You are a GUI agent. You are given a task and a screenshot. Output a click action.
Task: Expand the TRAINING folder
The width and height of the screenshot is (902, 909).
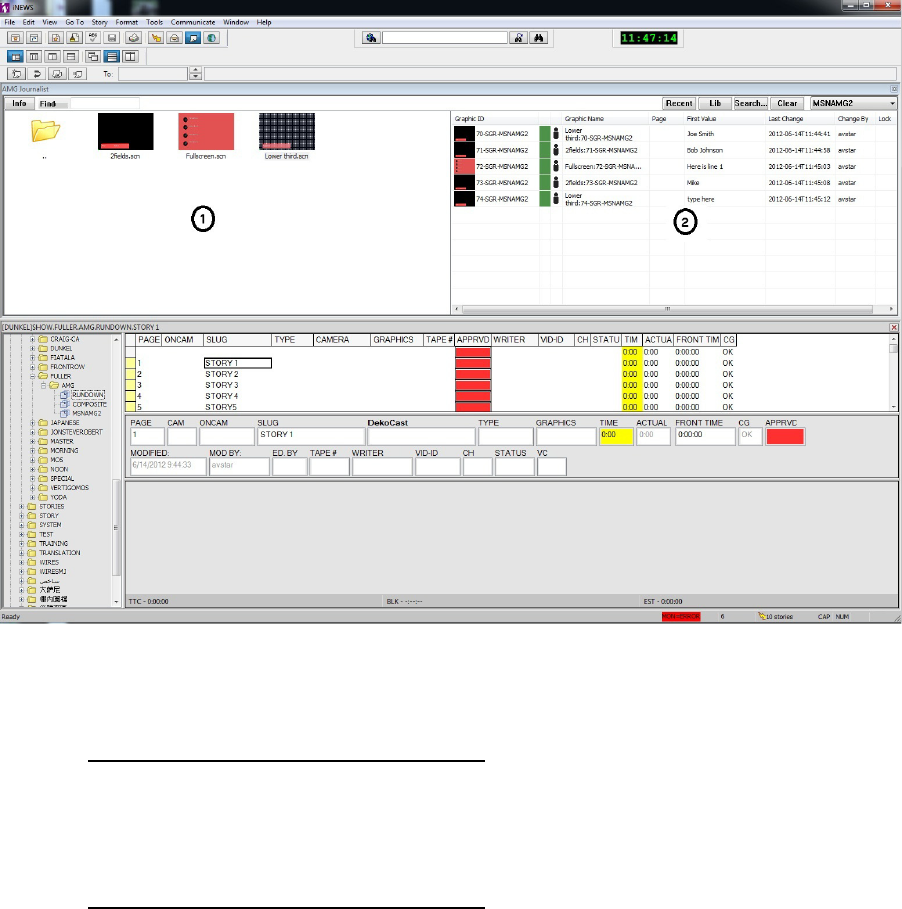point(21,543)
